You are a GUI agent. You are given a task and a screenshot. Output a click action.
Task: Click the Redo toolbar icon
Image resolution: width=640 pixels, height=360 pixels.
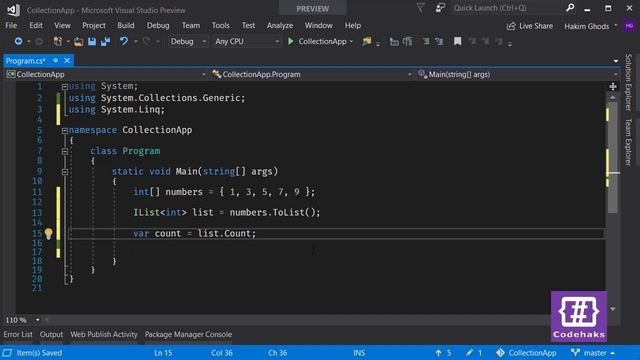[x=146, y=41]
